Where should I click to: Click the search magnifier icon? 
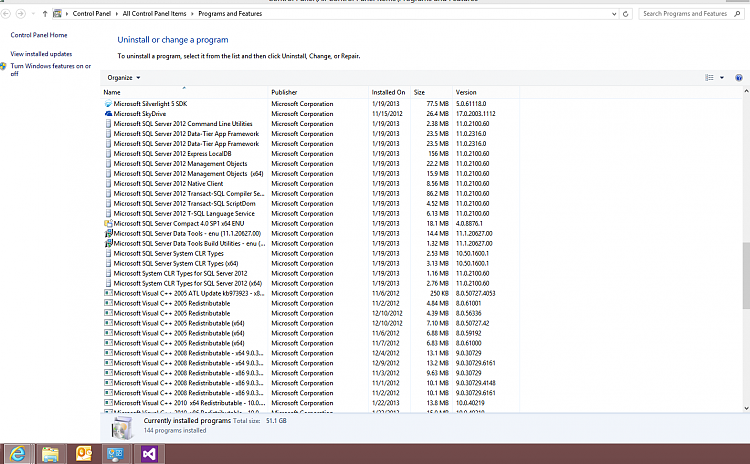click(x=737, y=14)
